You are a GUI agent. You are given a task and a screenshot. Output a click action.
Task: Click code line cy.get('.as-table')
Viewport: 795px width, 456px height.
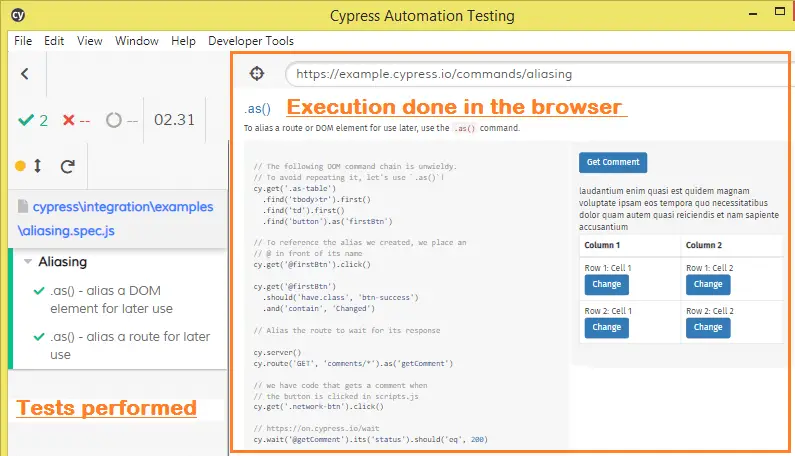(295, 188)
